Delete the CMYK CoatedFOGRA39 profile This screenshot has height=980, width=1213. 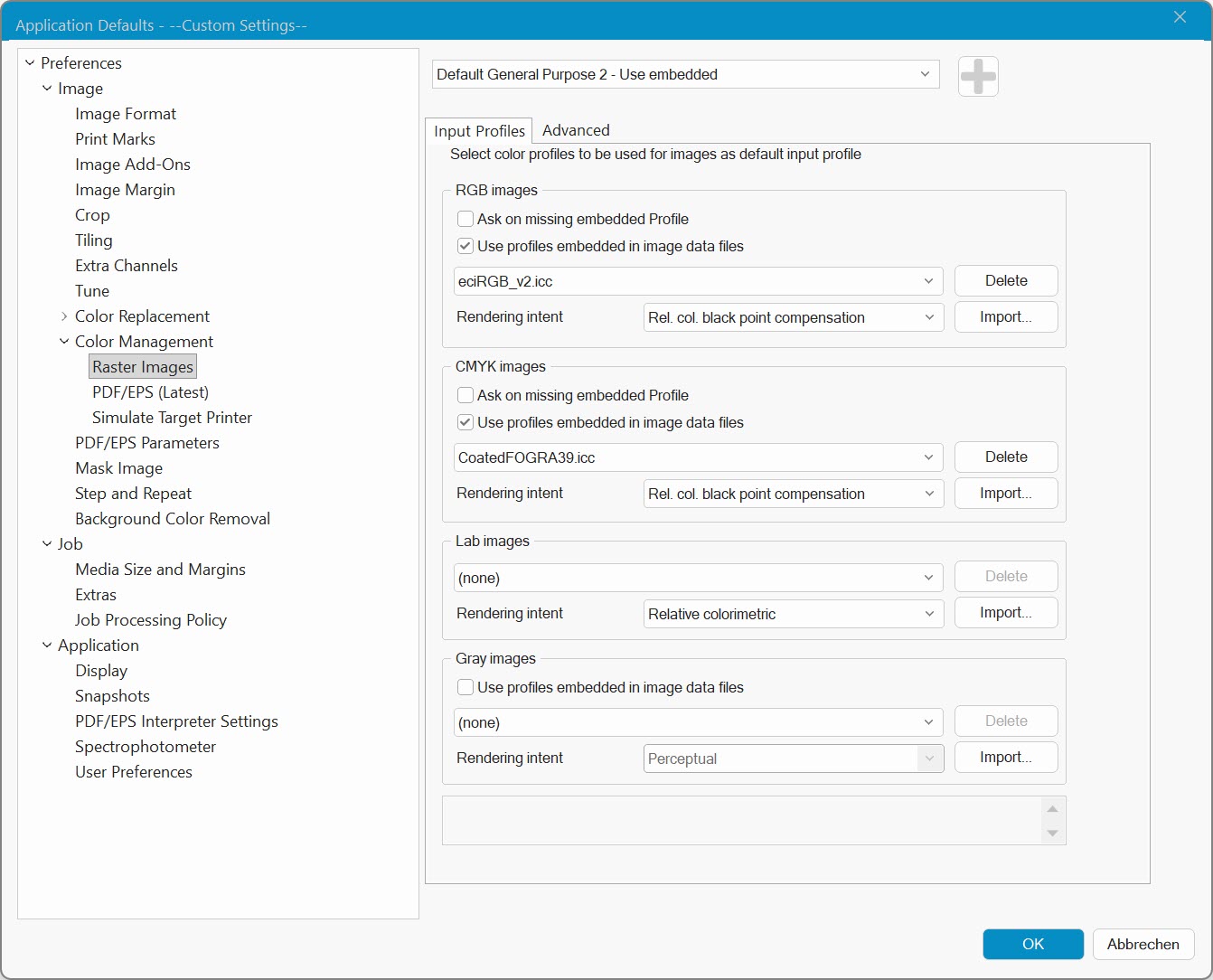point(1005,457)
